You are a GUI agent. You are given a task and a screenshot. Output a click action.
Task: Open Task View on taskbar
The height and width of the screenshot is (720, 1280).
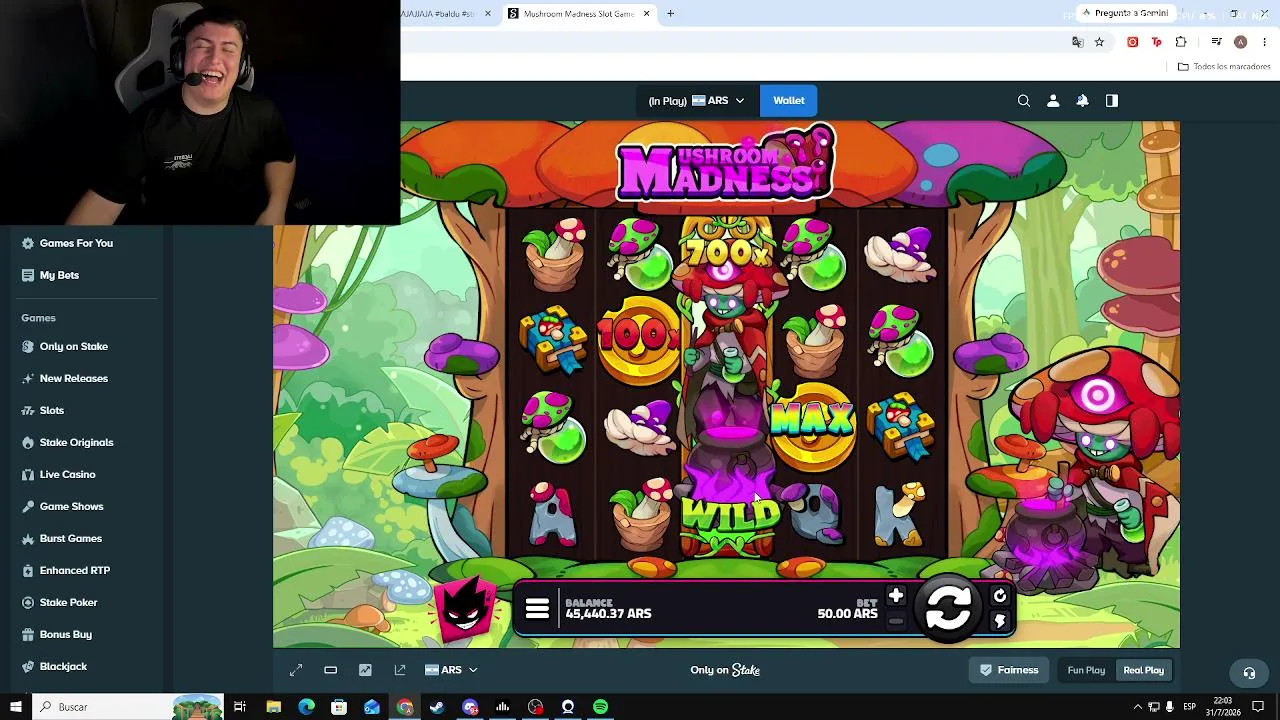click(240, 707)
